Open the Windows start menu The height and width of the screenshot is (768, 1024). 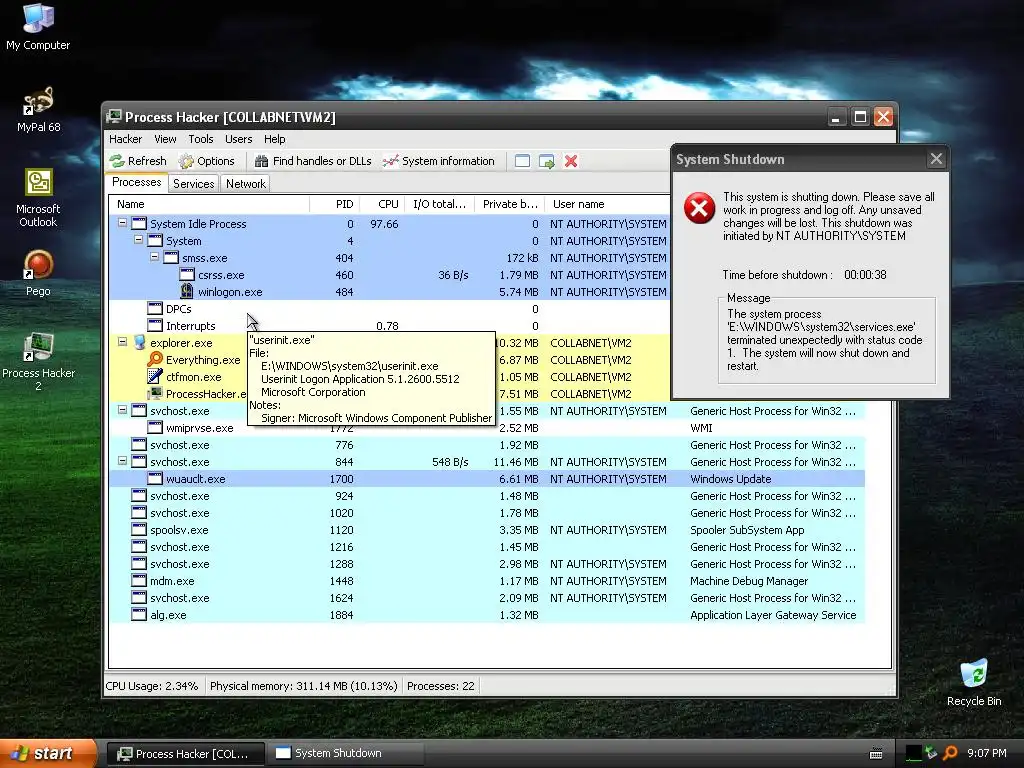tap(48, 753)
